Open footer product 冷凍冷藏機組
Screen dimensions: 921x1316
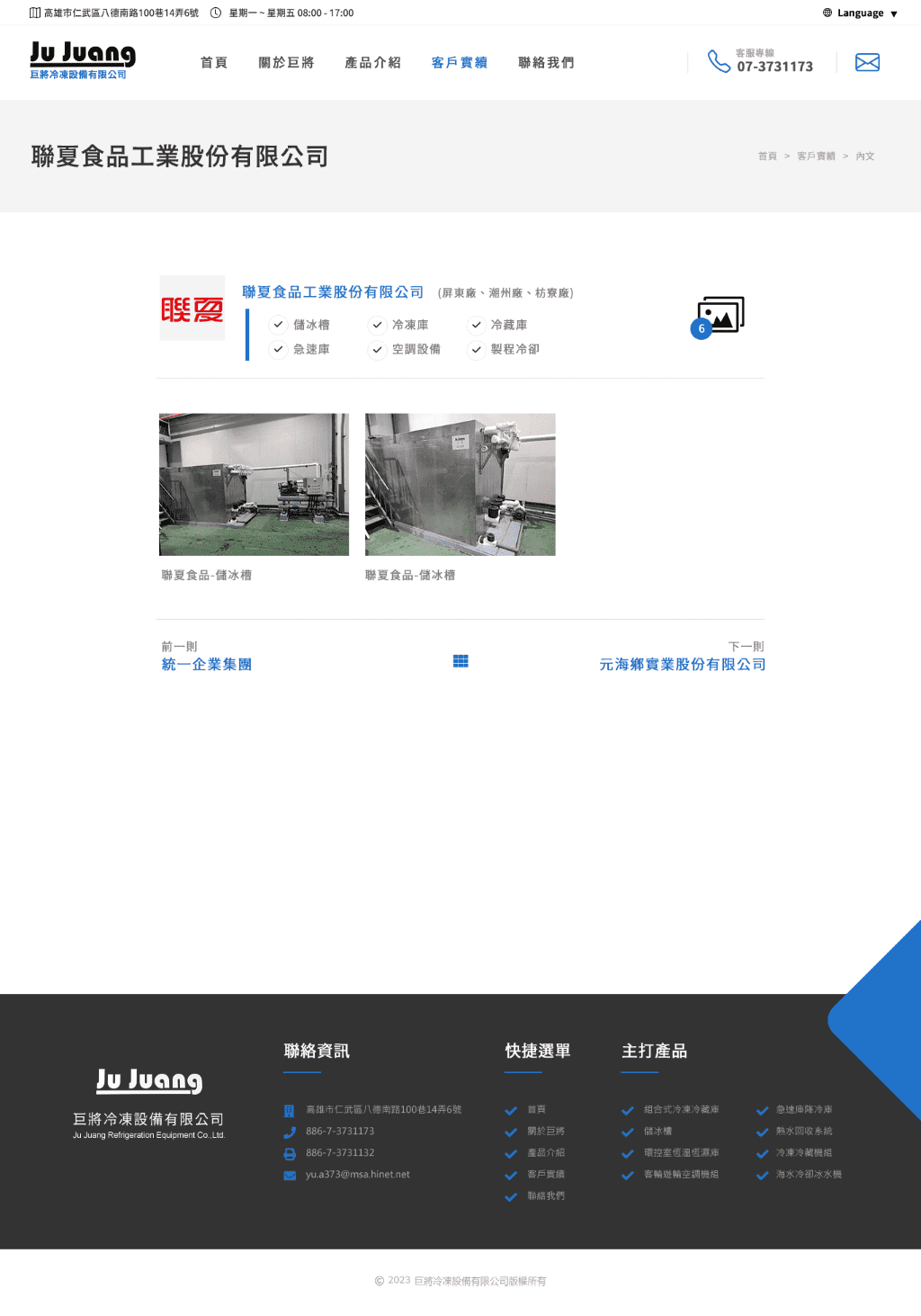pyautogui.click(x=804, y=1152)
